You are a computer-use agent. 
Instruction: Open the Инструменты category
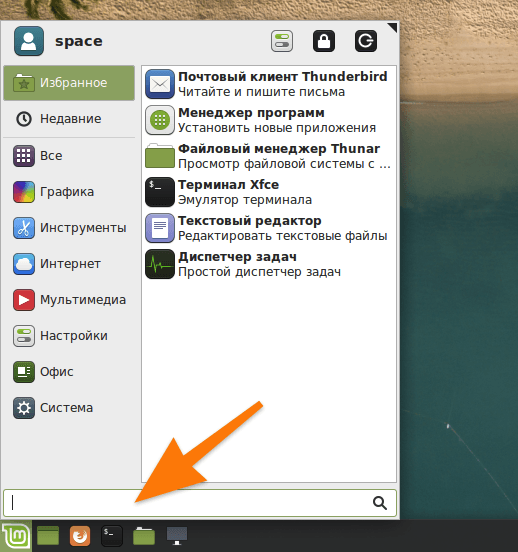69,228
